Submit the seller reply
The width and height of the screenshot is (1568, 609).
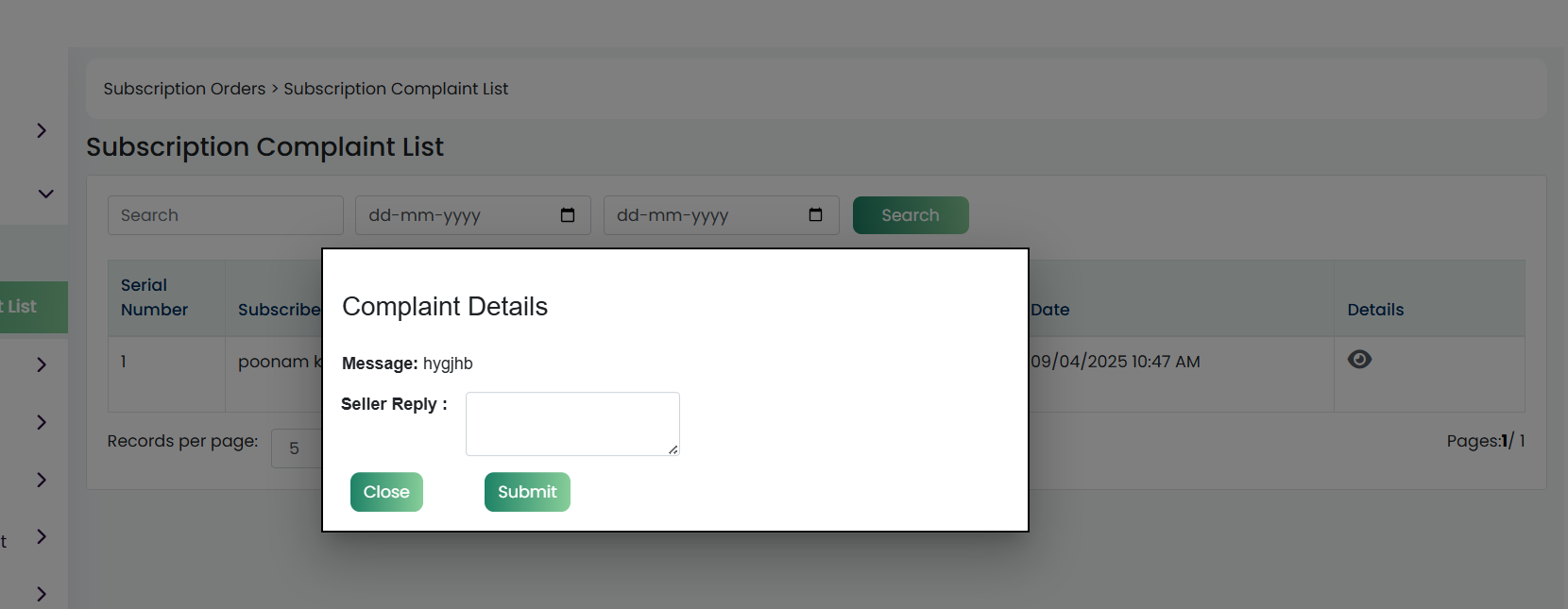pos(527,492)
